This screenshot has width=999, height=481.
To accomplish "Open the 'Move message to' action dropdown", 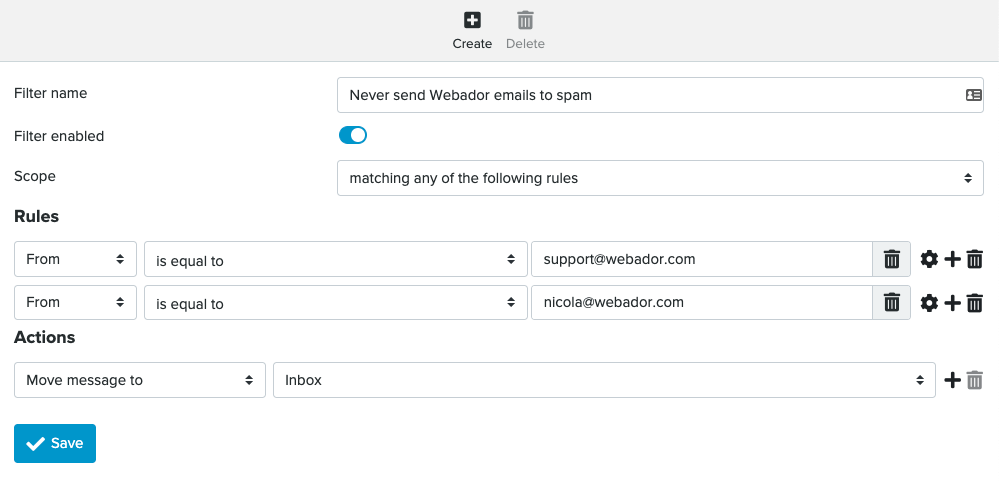I will click(x=140, y=380).
